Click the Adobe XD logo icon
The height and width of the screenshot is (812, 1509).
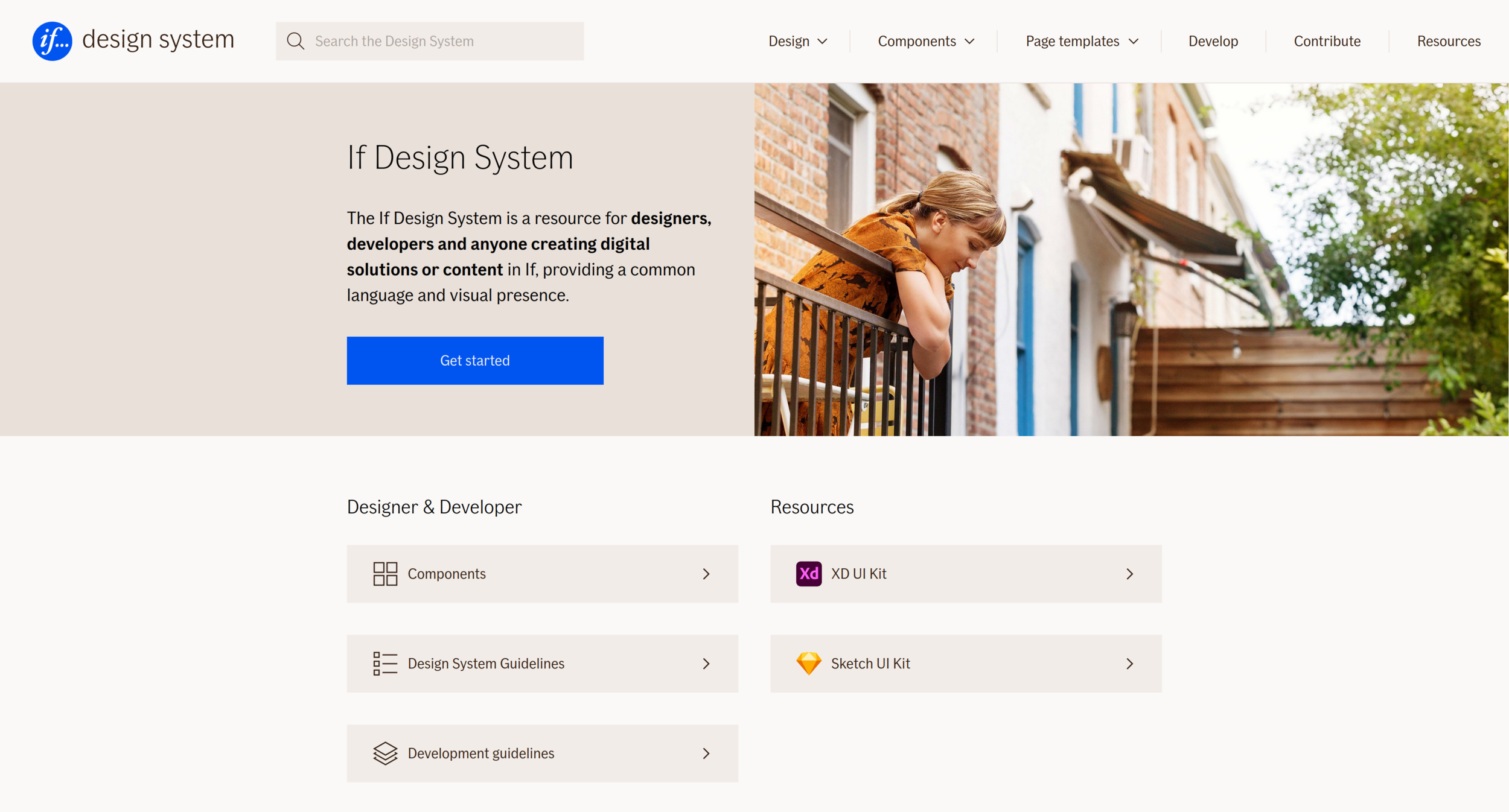click(808, 574)
